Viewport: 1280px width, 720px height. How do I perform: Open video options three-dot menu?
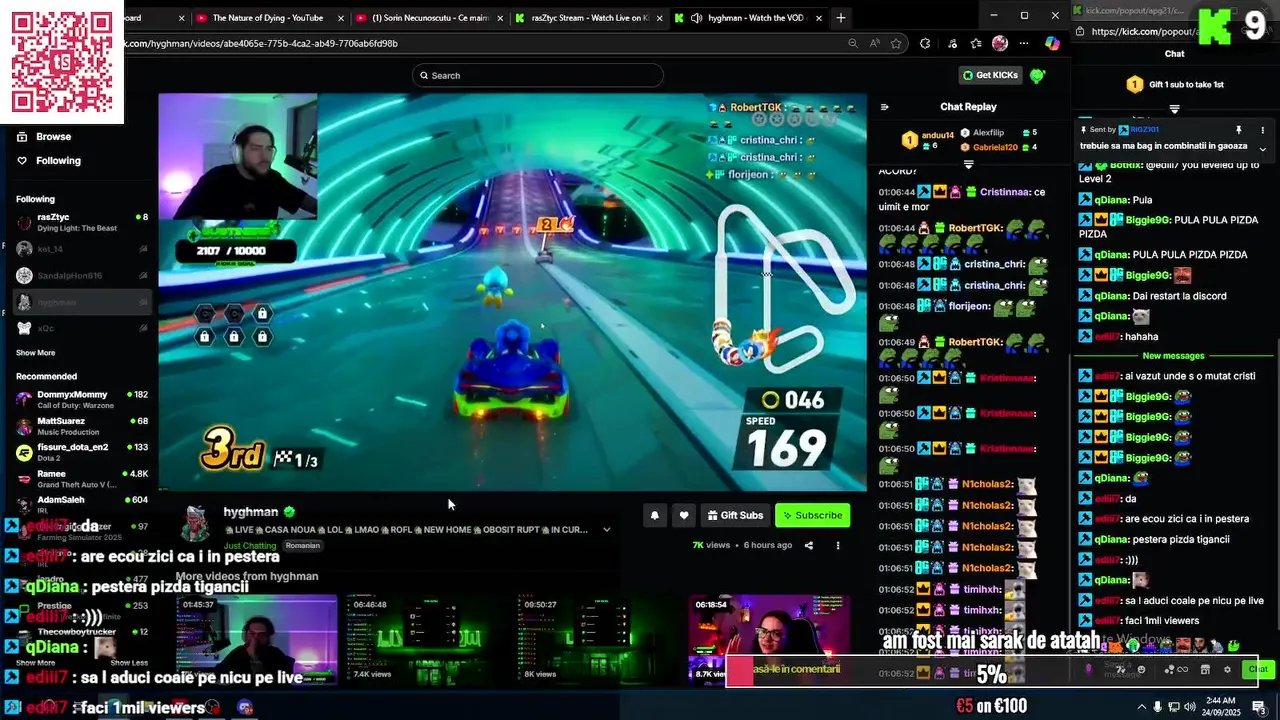tap(838, 545)
